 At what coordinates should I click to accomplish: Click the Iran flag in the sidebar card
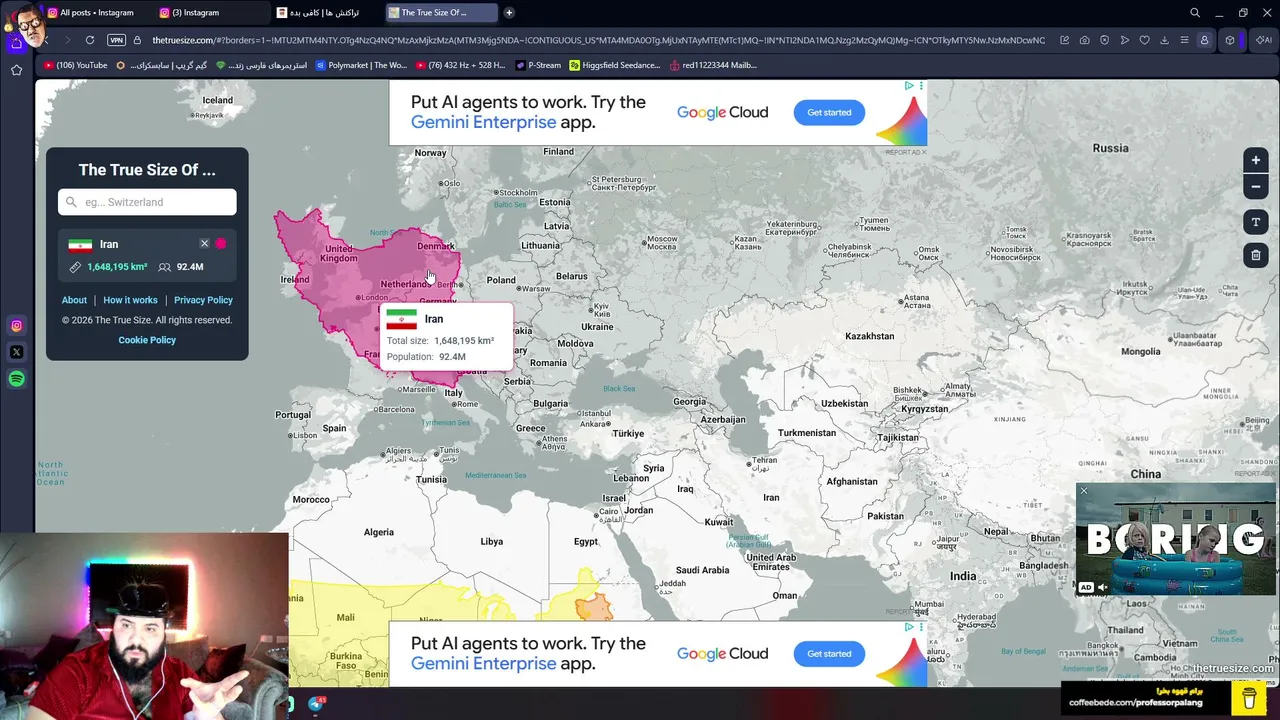(x=80, y=245)
